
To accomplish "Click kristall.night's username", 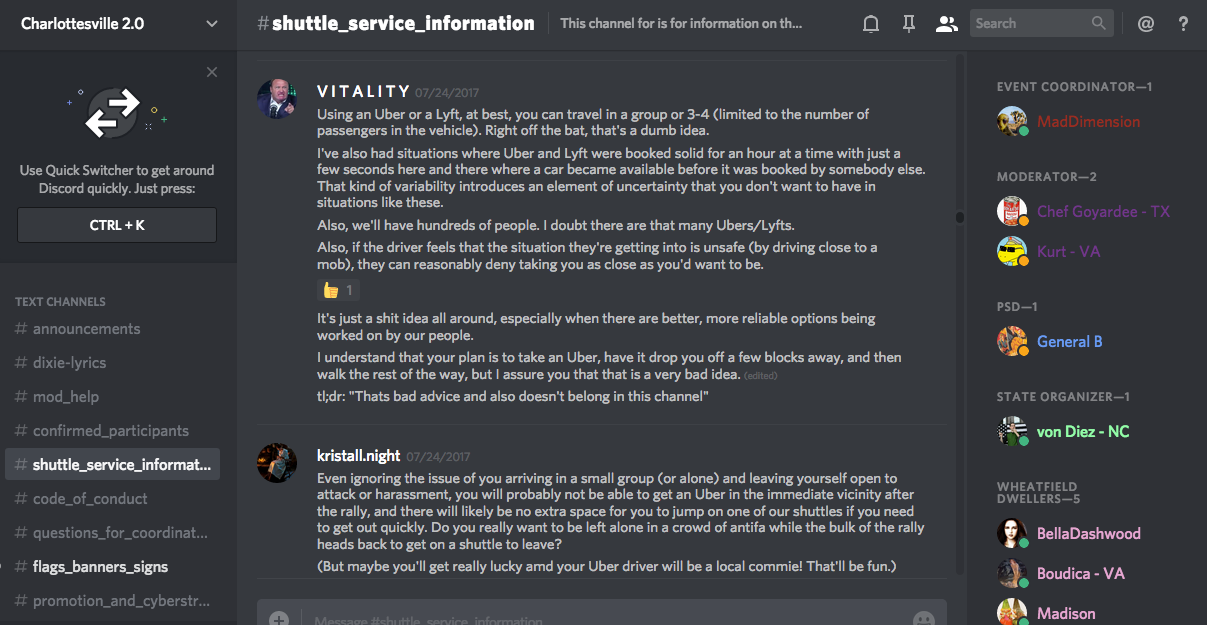I will (358, 456).
